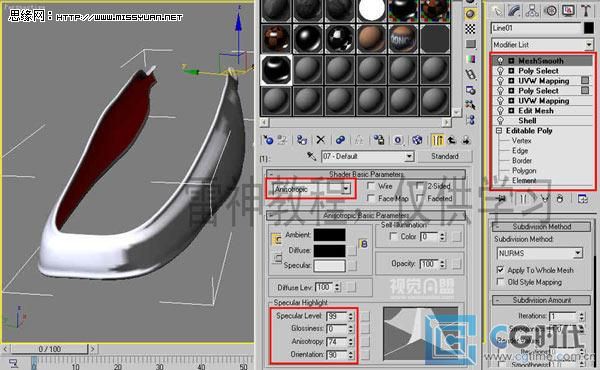The width and height of the screenshot is (600, 370).
Task: Collapse the Editable Poly tree node
Action: pyautogui.click(x=499, y=130)
